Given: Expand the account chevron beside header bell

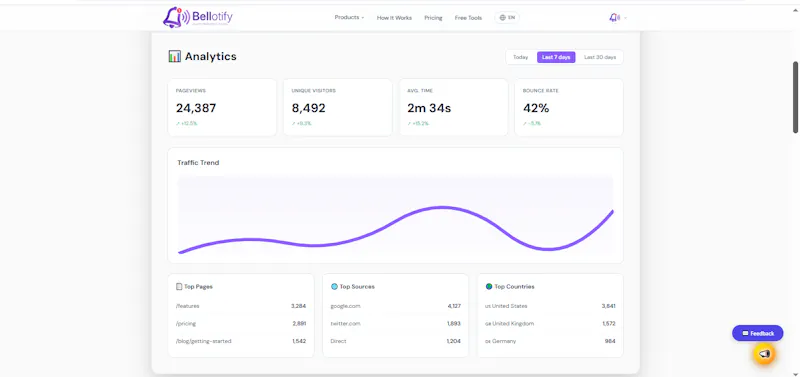Looking at the screenshot, I should [x=626, y=18].
